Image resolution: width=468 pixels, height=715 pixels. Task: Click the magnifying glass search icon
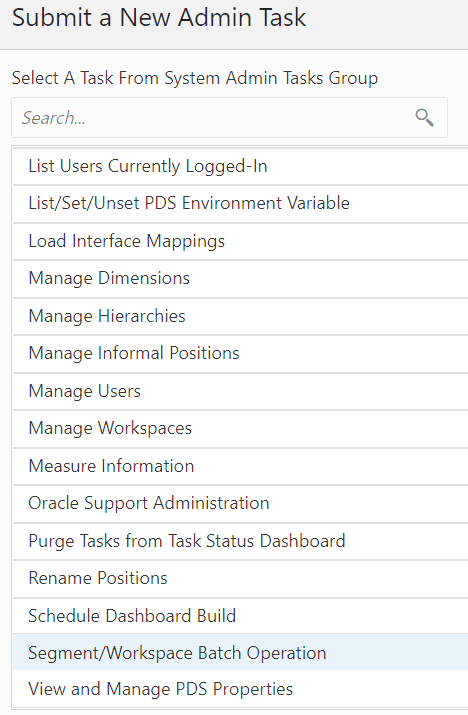[424, 118]
